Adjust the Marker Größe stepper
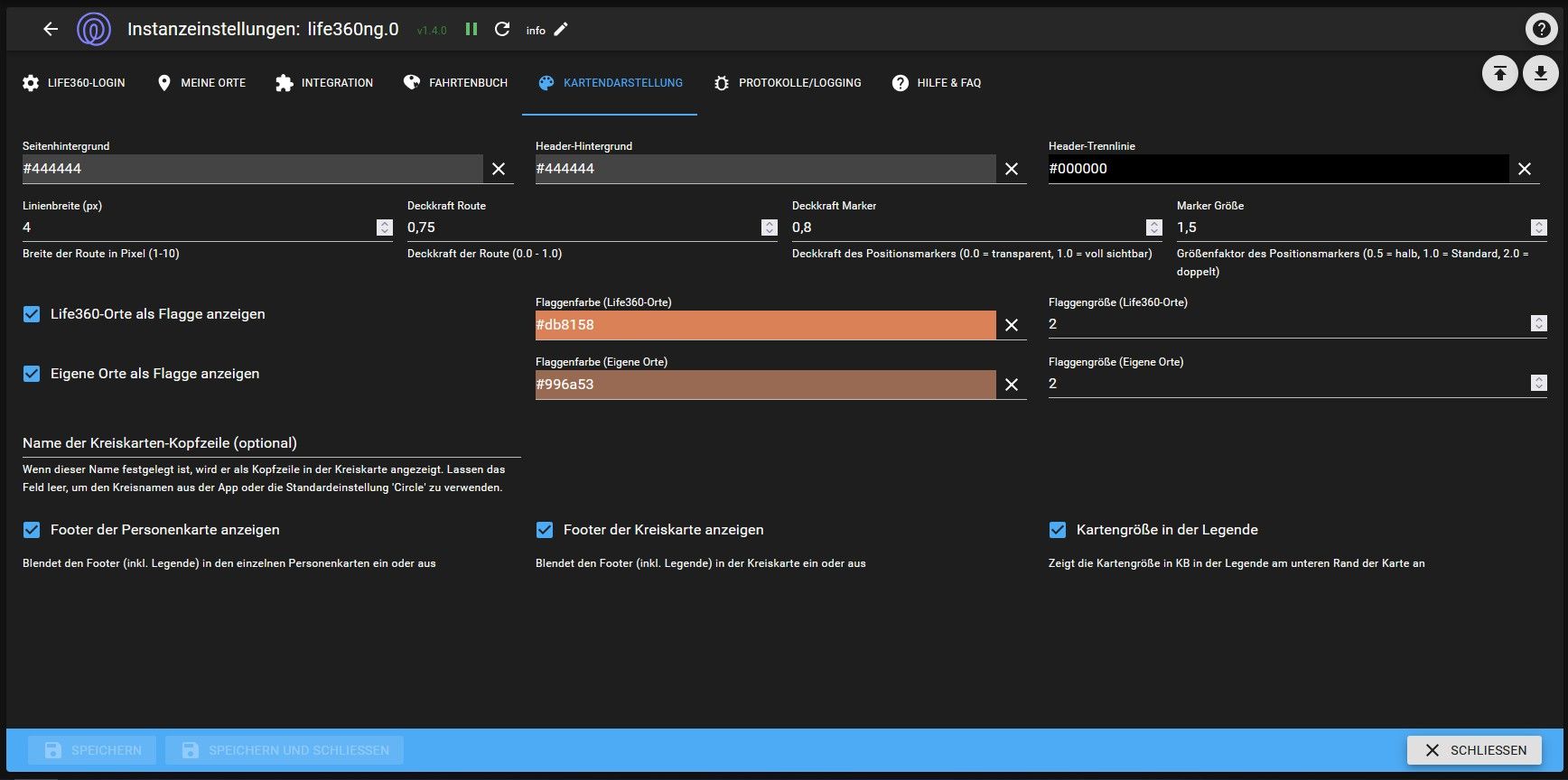The height and width of the screenshot is (780, 1568). pyautogui.click(x=1539, y=227)
